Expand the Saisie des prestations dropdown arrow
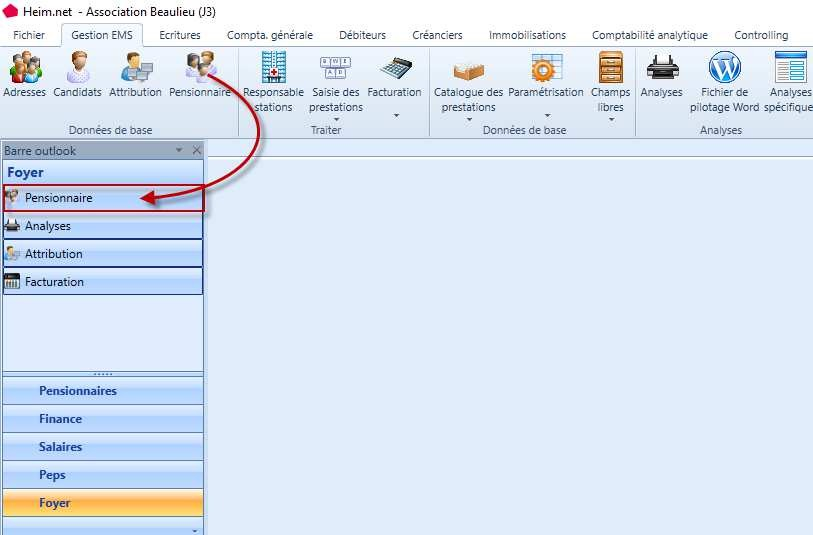This screenshot has width=813, height=535. [x=336, y=119]
